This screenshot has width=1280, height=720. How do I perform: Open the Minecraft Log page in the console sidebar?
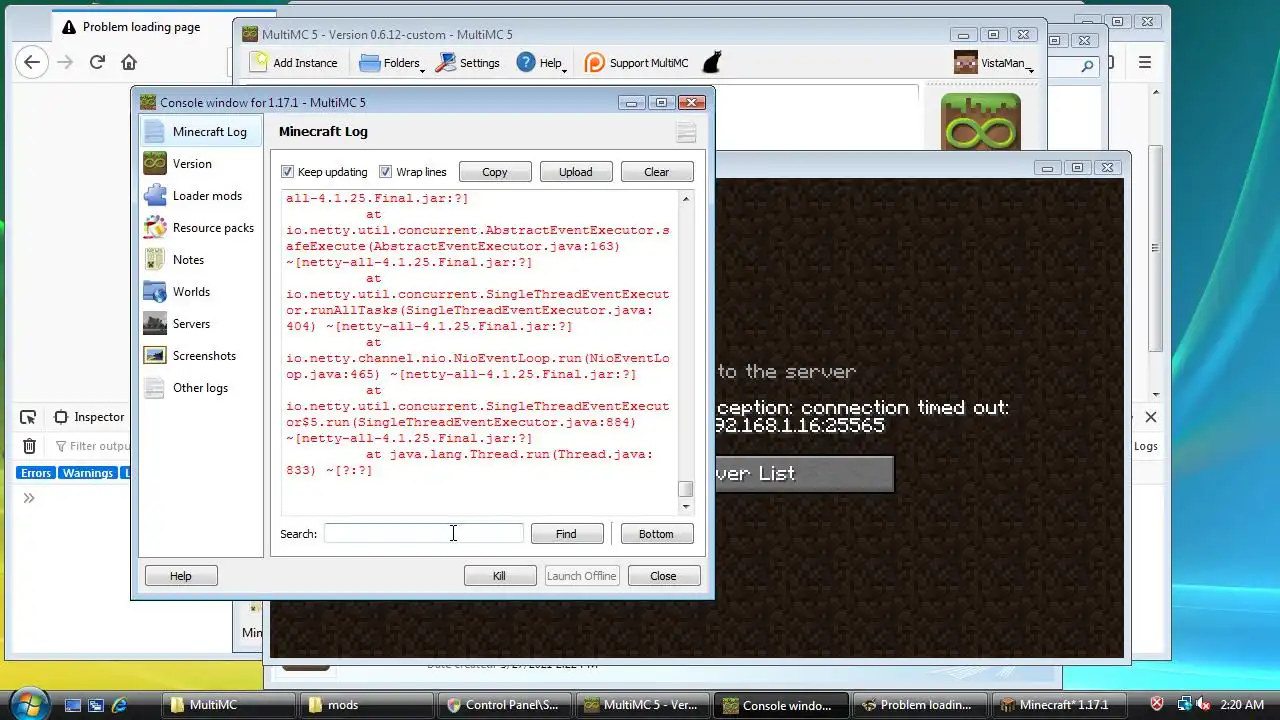[201, 131]
